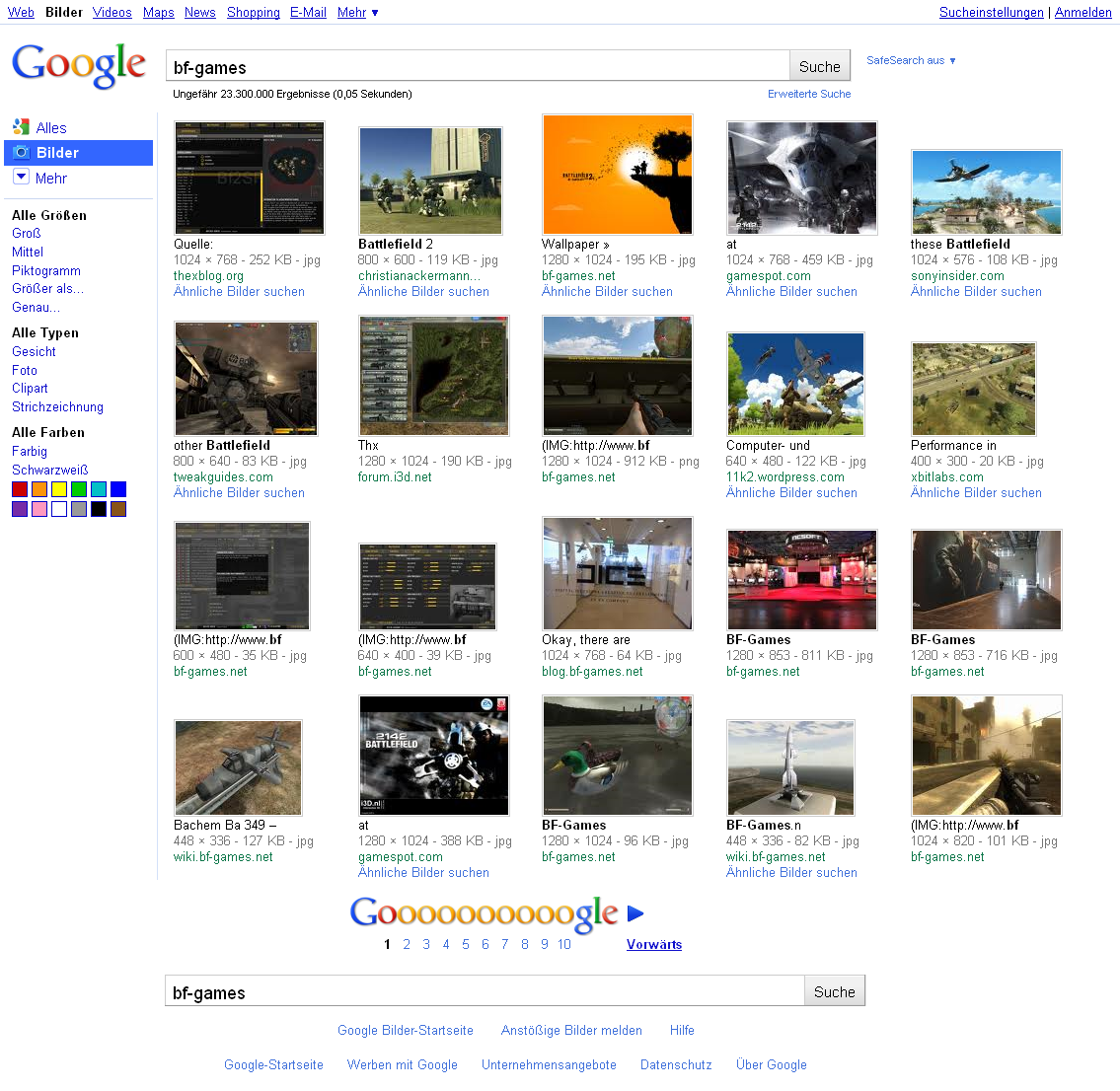Click the blue next-page arrow beside Goooogle
This screenshot has height=1091, width=1120.
pos(635,913)
